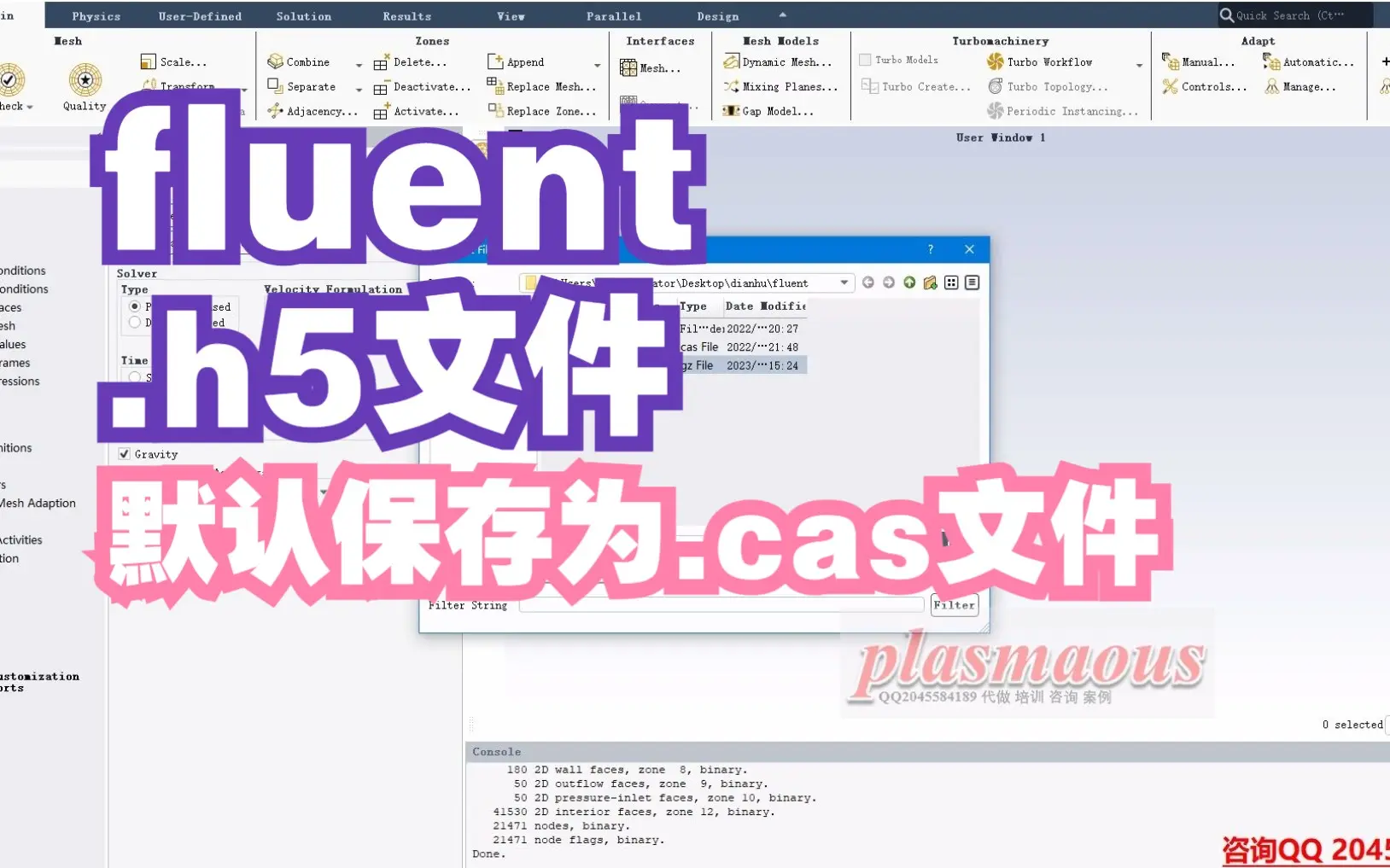Expand the Separate dropdown arrow

[359, 89]
